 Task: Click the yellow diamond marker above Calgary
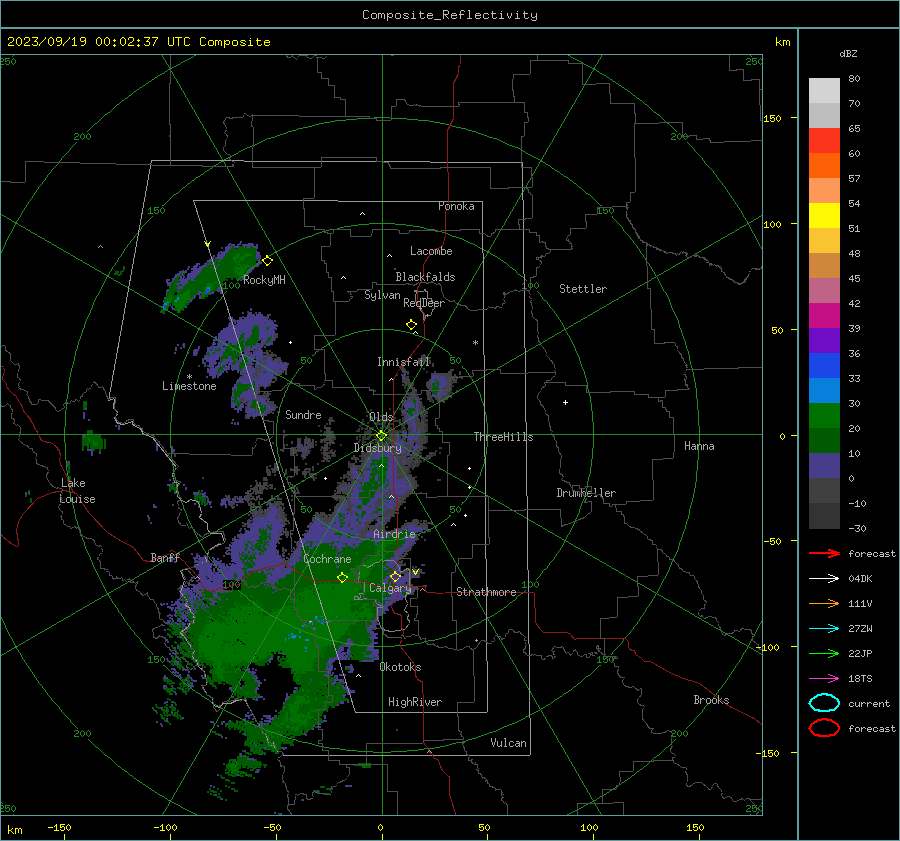[395, 576]
